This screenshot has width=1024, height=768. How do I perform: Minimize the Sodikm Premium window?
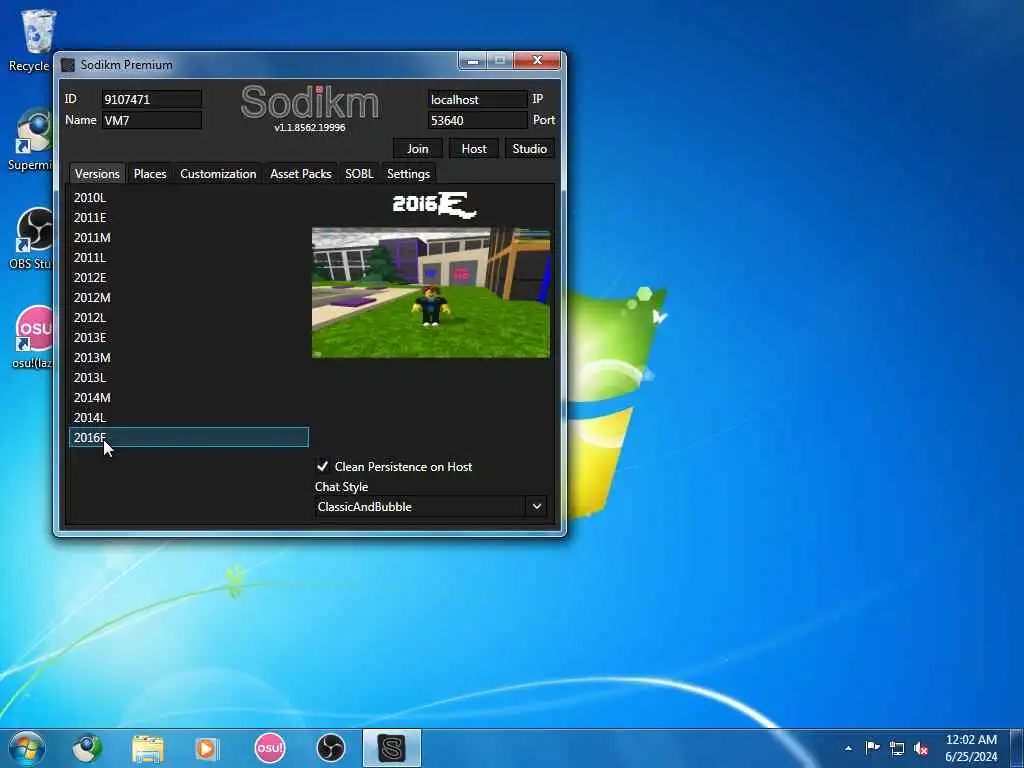pyautogui.click(x=473, y=61)
